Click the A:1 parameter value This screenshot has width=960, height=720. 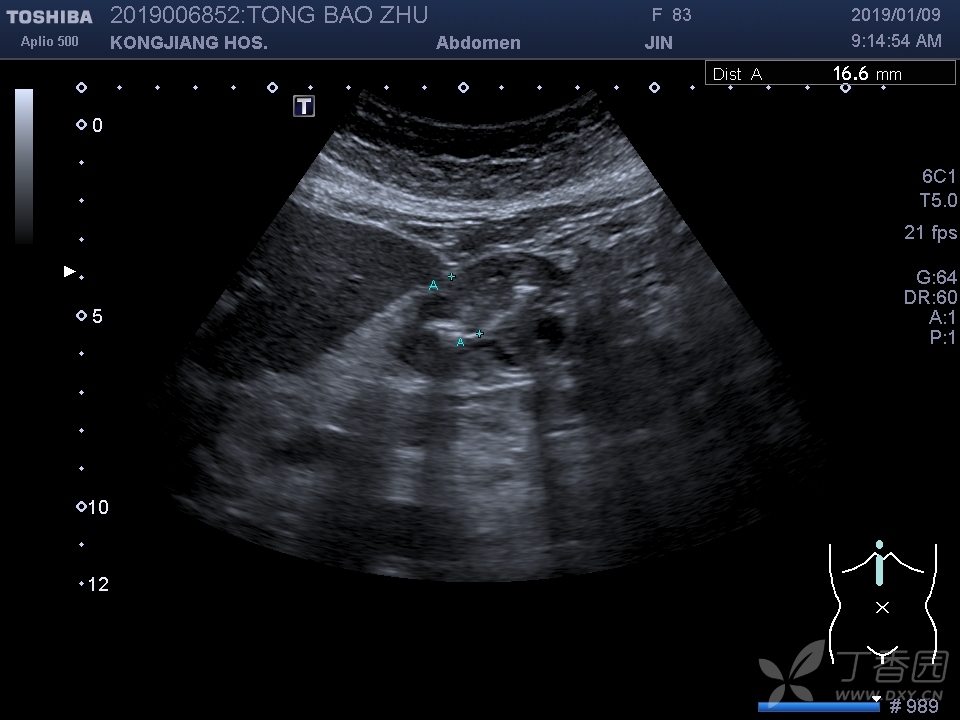point(942,317)
